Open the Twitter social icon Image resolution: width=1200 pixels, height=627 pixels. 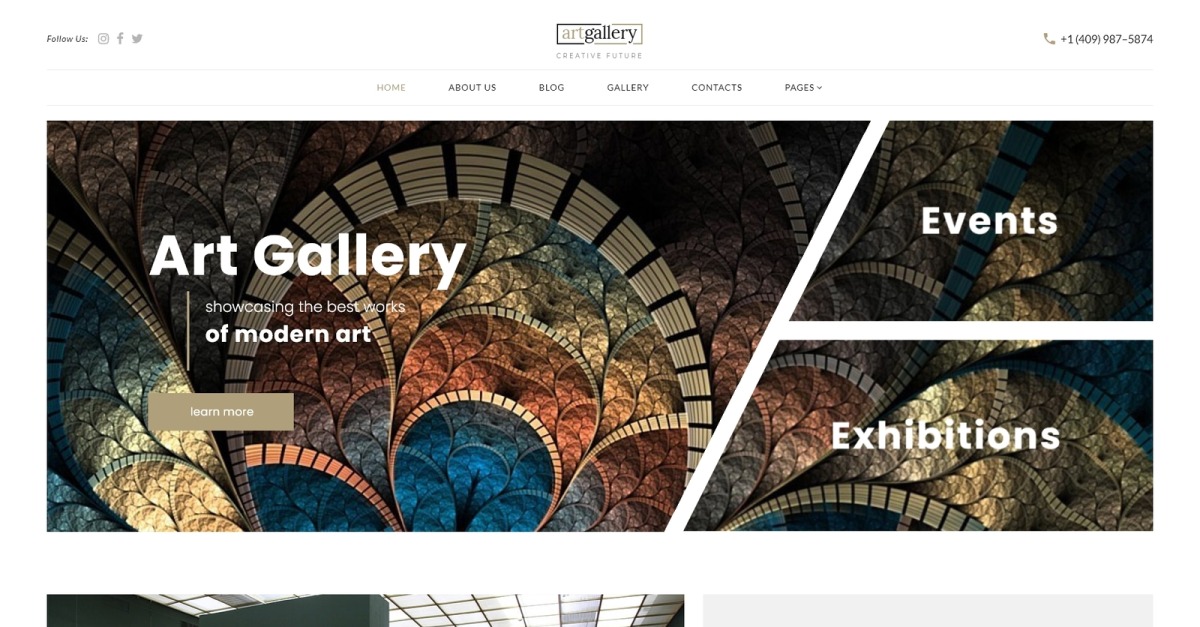[x=137, y=39]
